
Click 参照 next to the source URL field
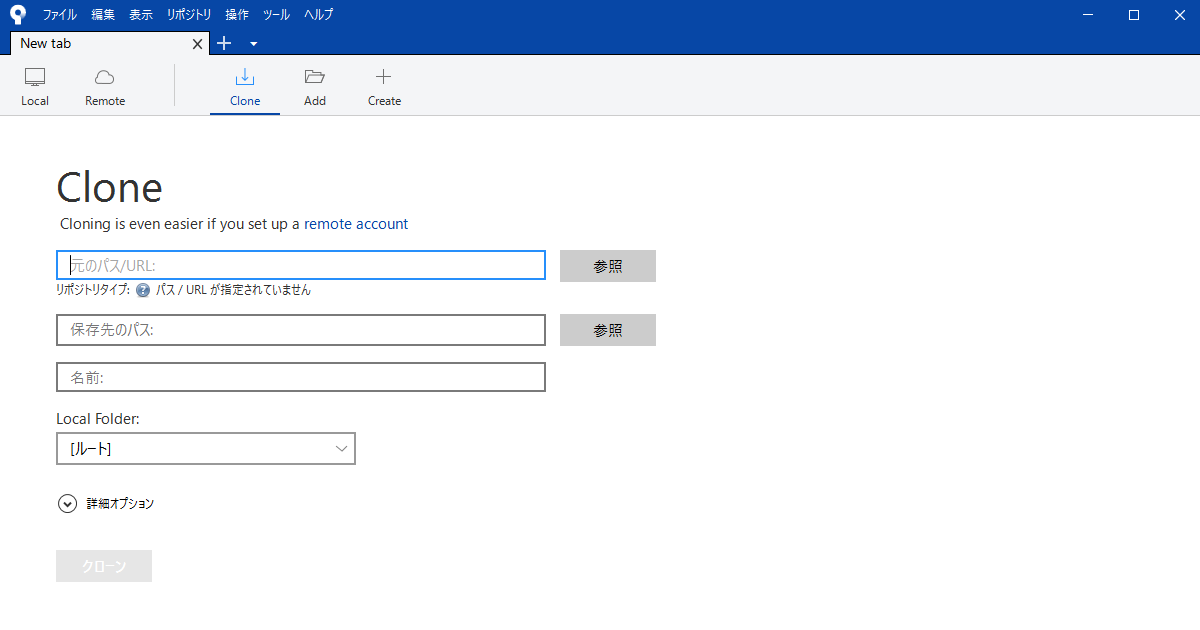click(x=607, y=265)
